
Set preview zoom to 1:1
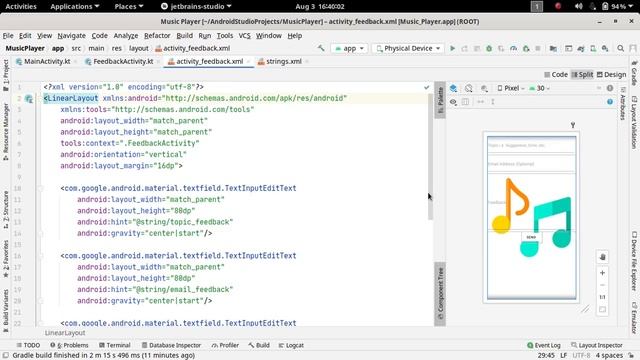[602, 297]
